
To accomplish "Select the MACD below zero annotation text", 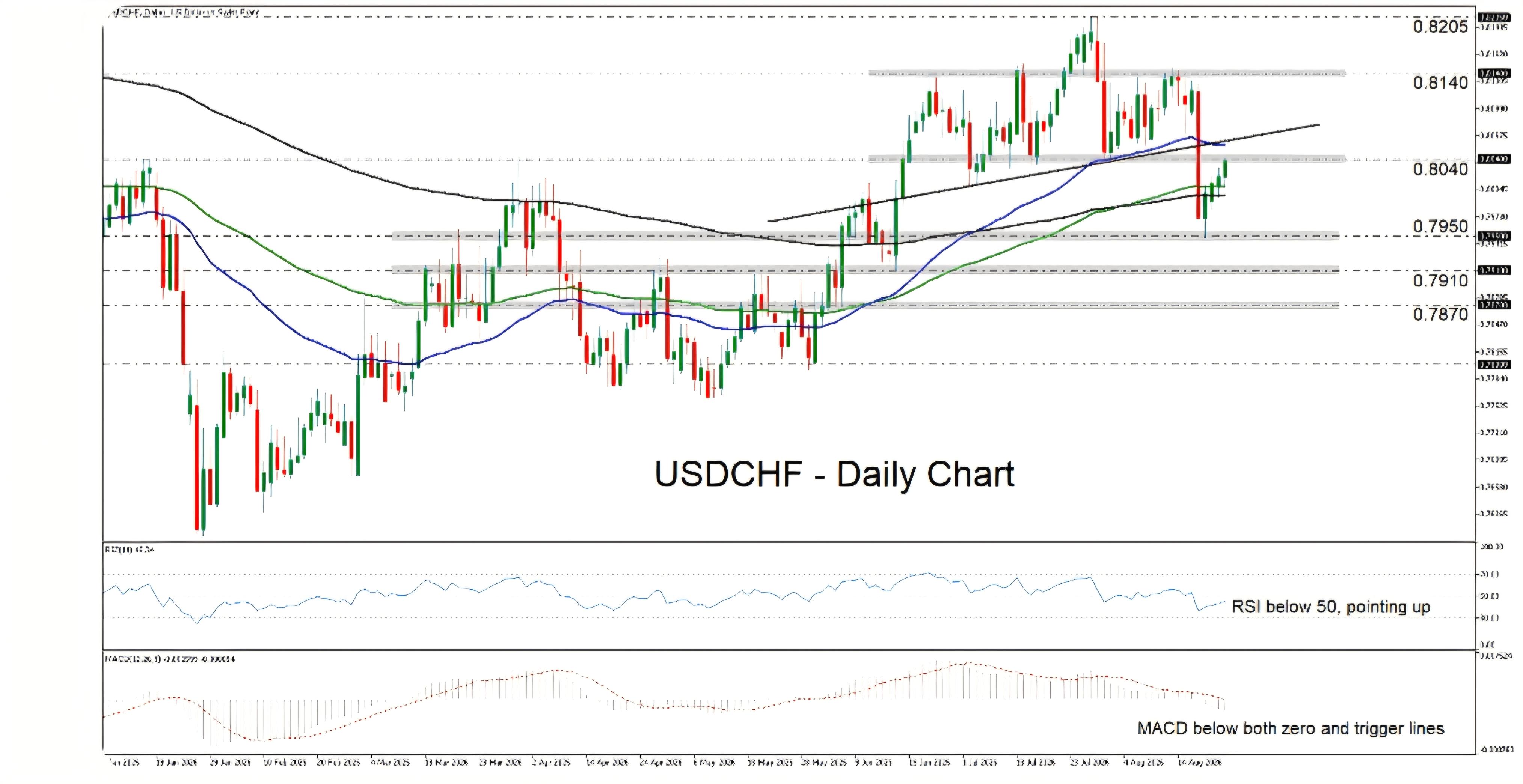I will pos(1291,728).
